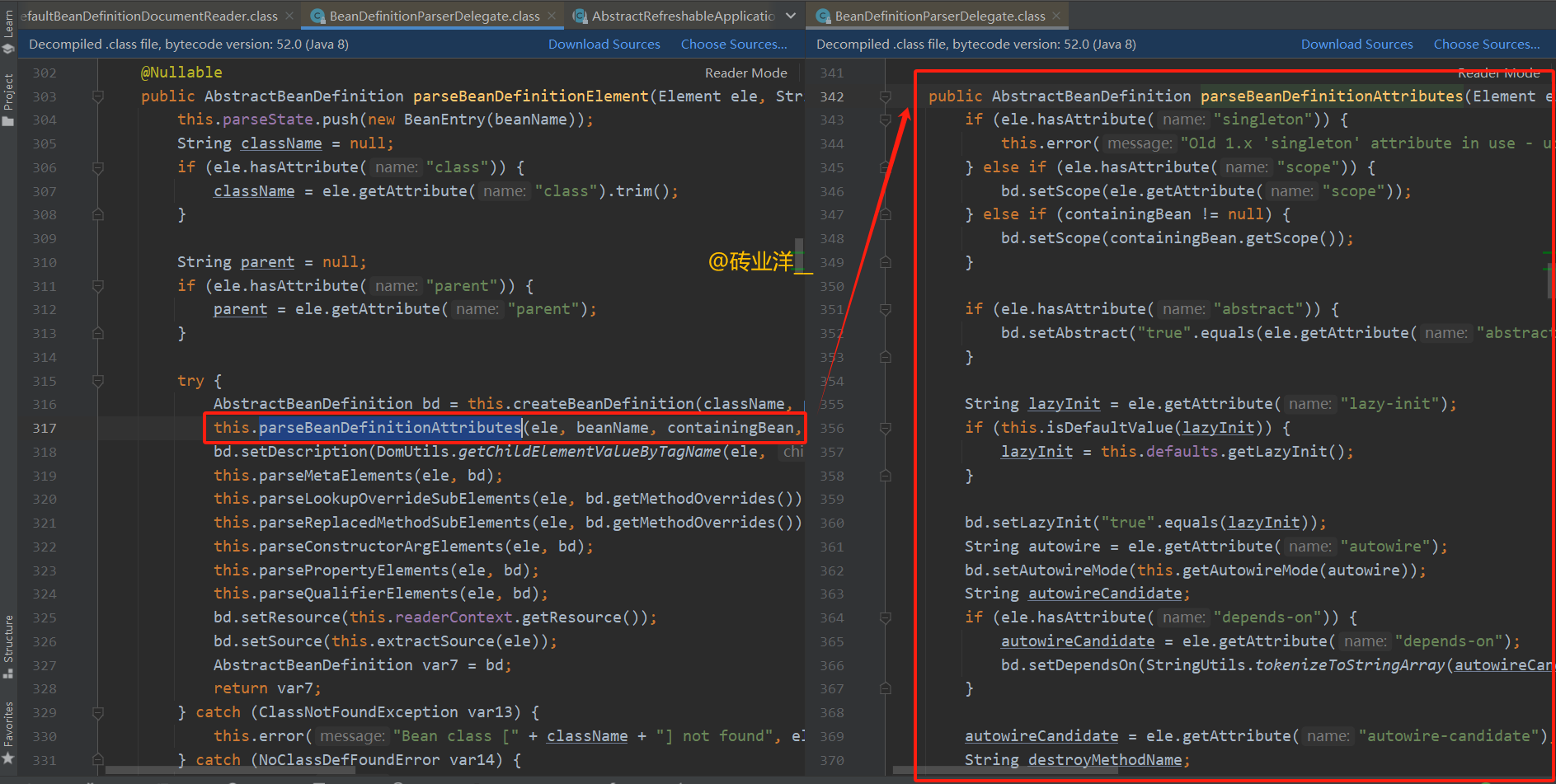Open the Structure tool window
The width and height of the screenshot is (1556, 784).
8,647
